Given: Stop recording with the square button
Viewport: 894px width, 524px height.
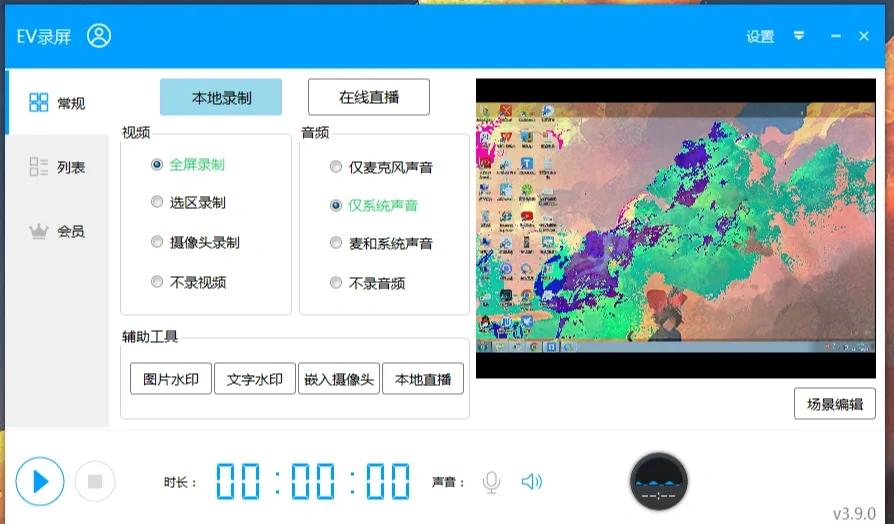Looking at the screenshot, I should click(95, 482).
